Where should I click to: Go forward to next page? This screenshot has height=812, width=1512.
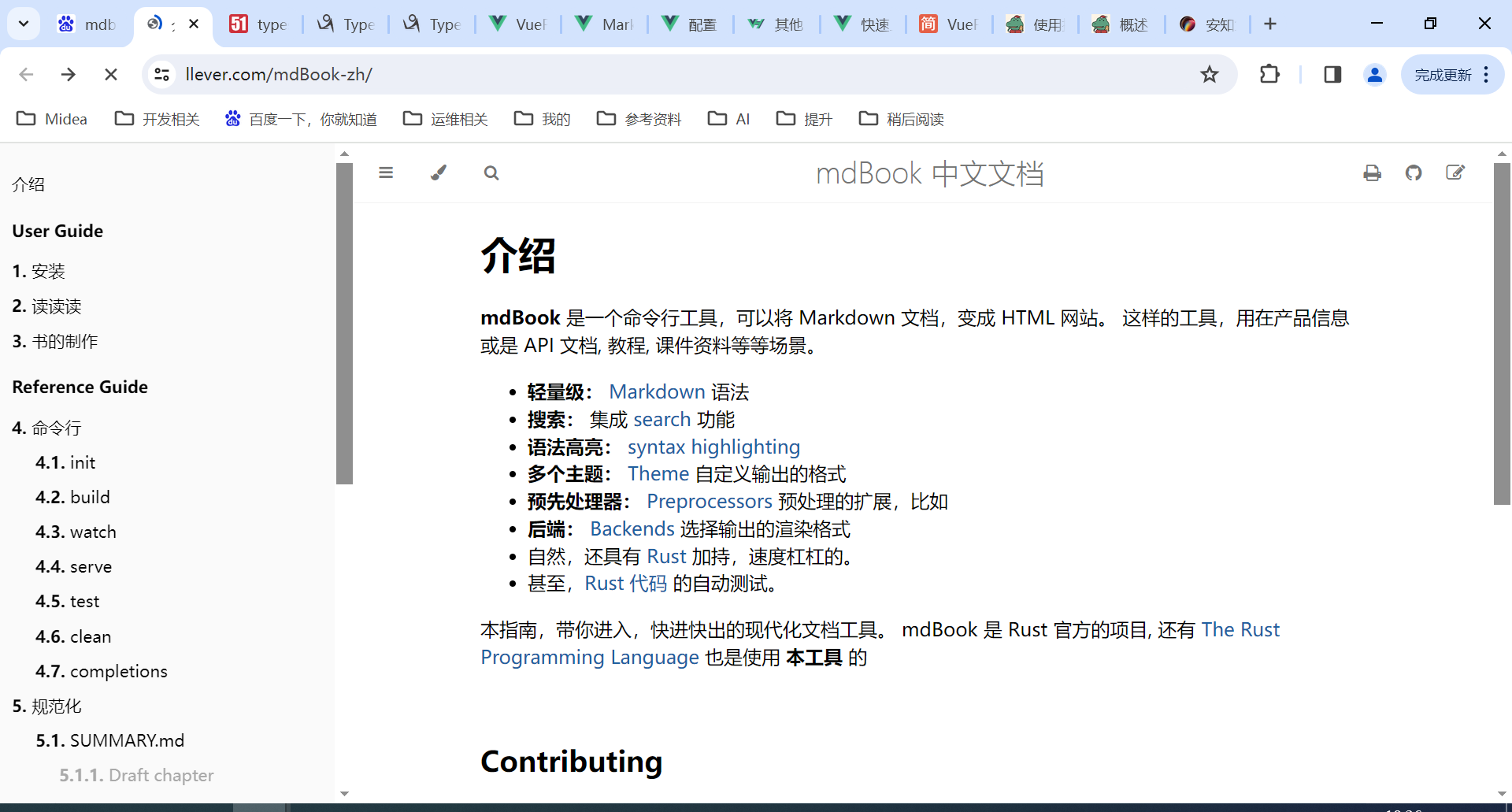coord(69,74)
